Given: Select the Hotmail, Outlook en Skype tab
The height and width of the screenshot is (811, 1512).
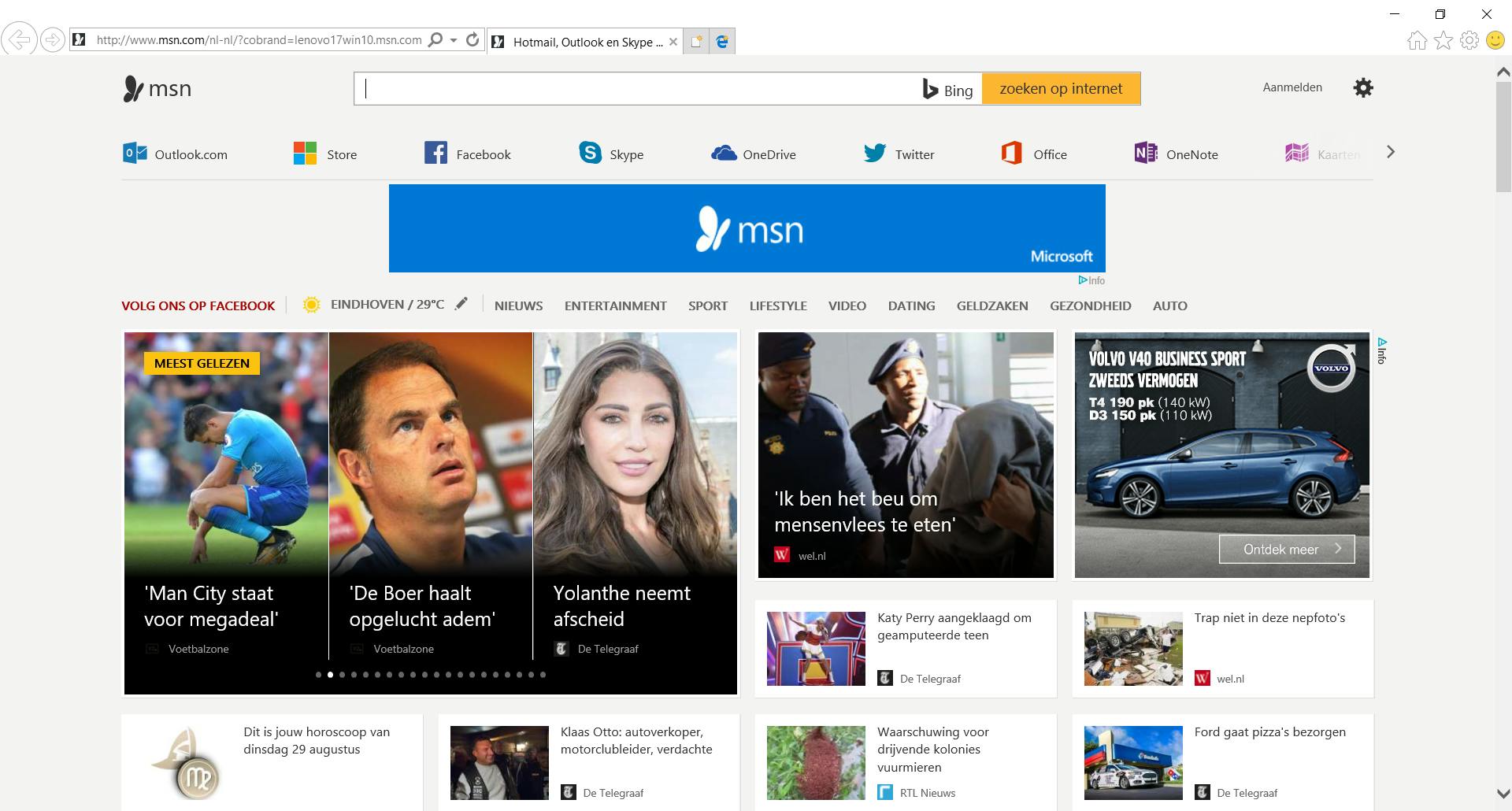Looking at the screenshot, I should tap(585, 42).
